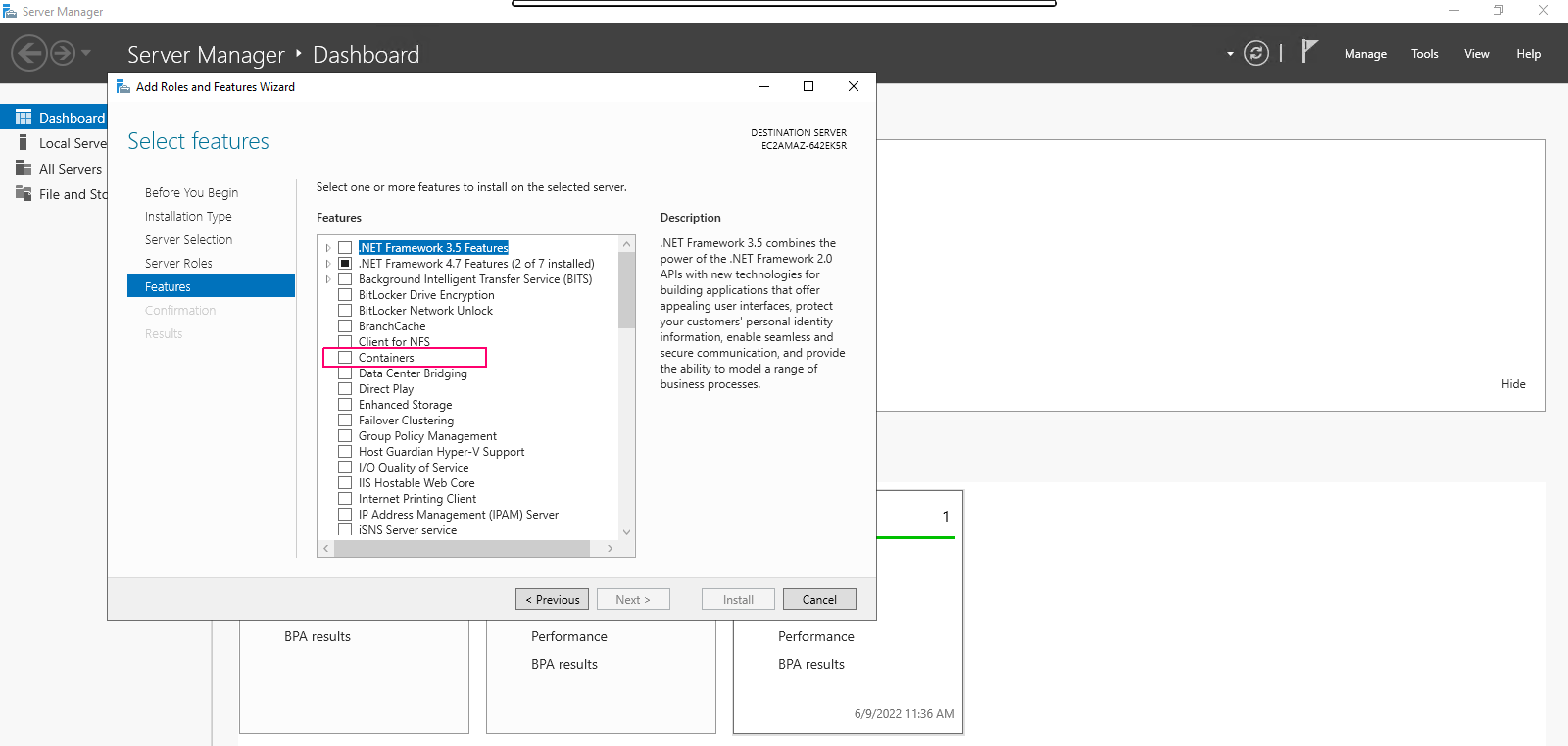Click the forward navigation arrow in Server Manager

(63, 53)
